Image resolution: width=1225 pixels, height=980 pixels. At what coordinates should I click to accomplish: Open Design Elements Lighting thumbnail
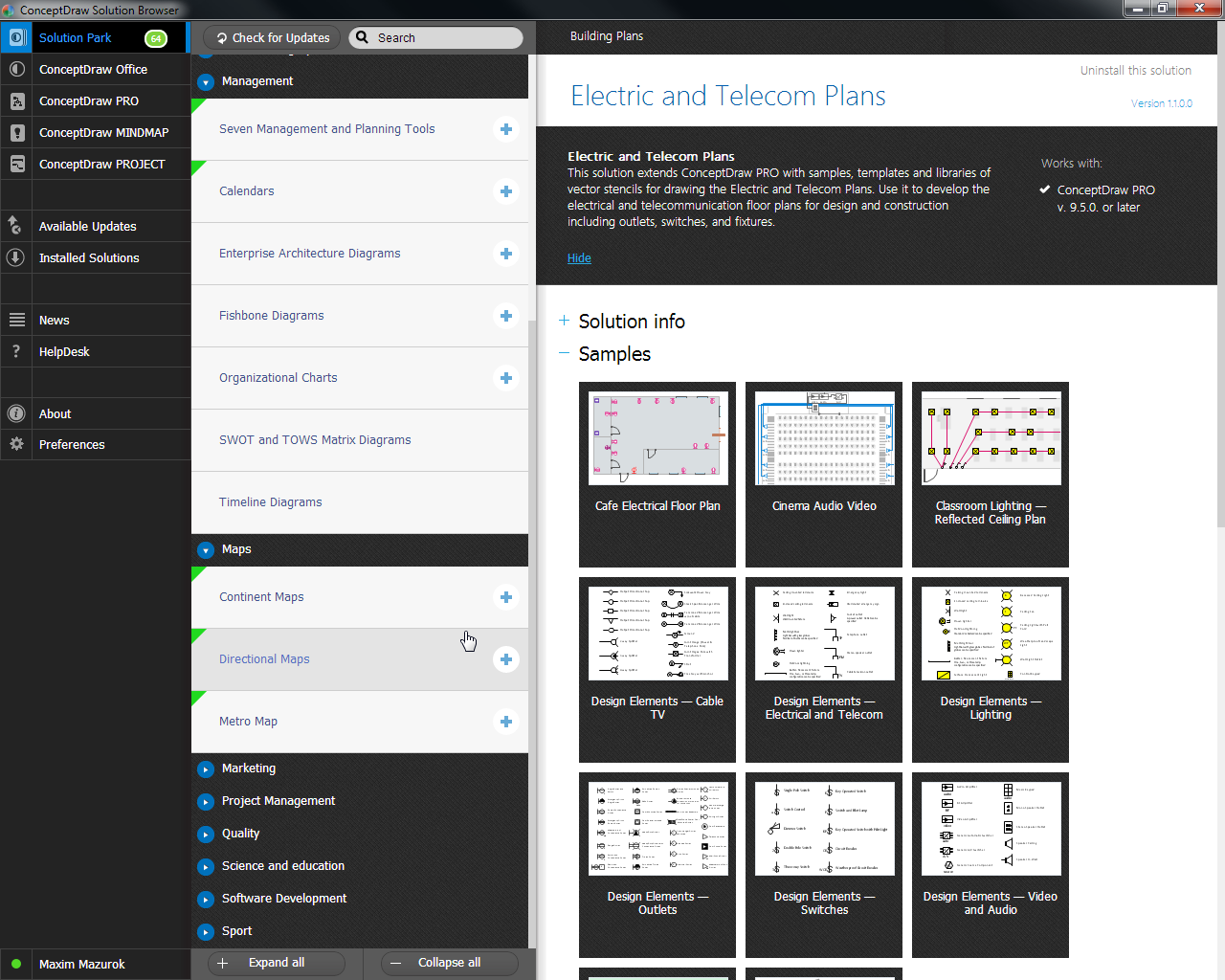pos(991,634)
